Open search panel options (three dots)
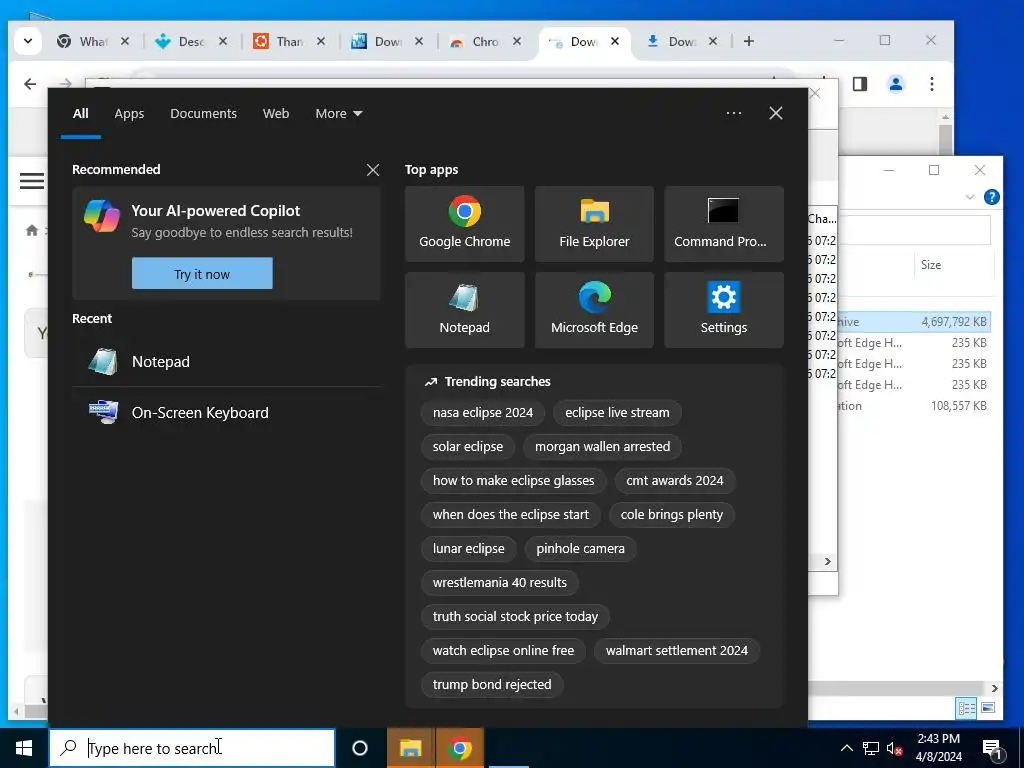The image size is (1024, 768). tap(734, 113)
